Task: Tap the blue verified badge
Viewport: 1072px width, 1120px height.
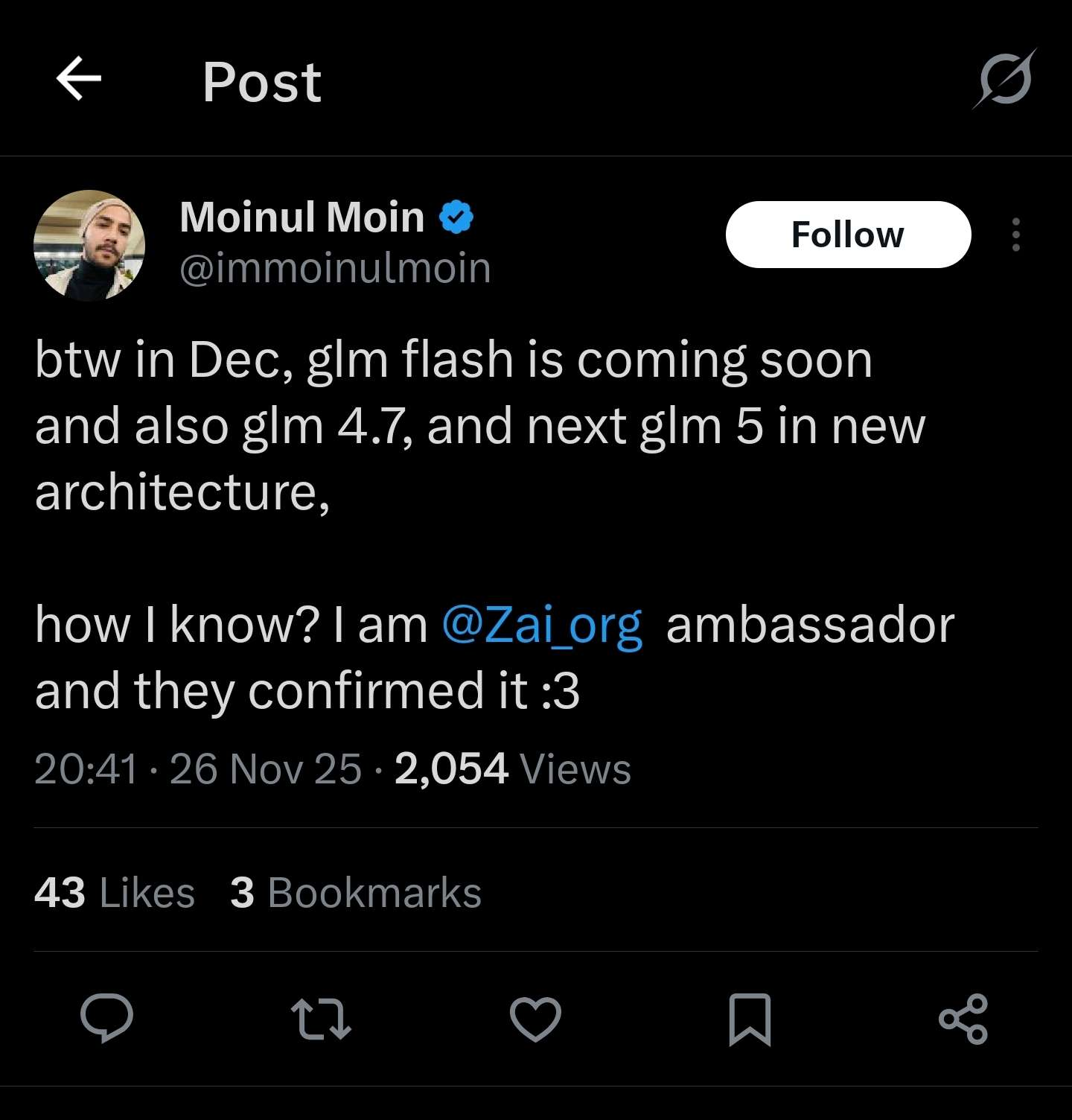Action: 456,217
